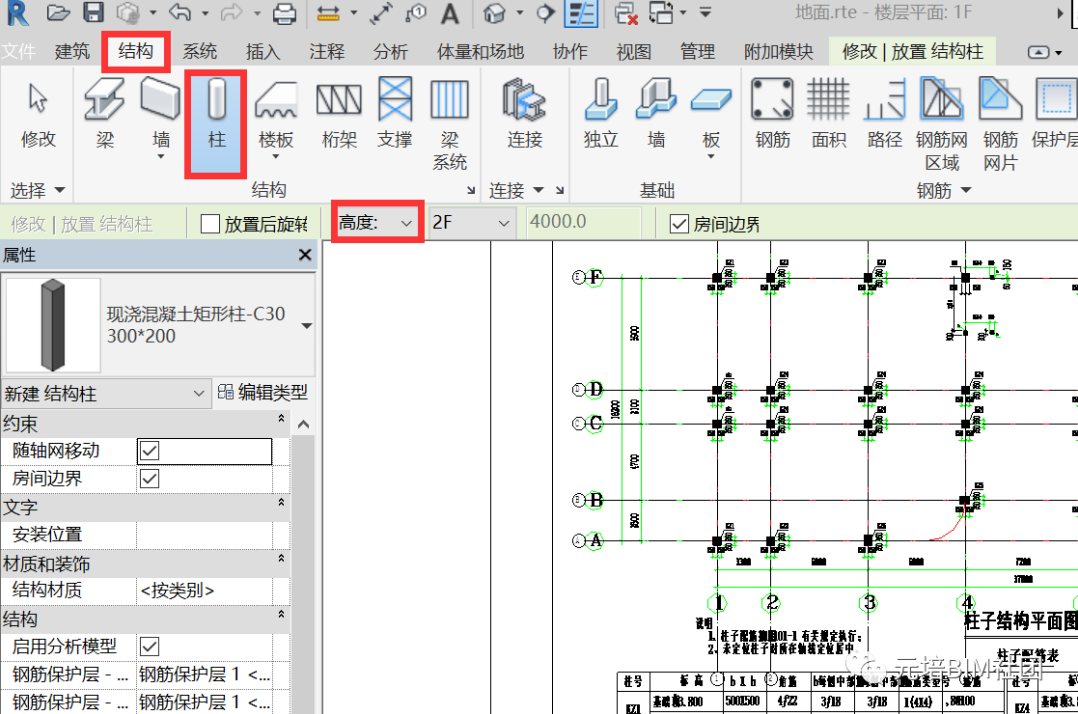Select the Path reinforcement (路径) tool
The width and height of the screenshot is (1078, 714).
tap(885, 114)
